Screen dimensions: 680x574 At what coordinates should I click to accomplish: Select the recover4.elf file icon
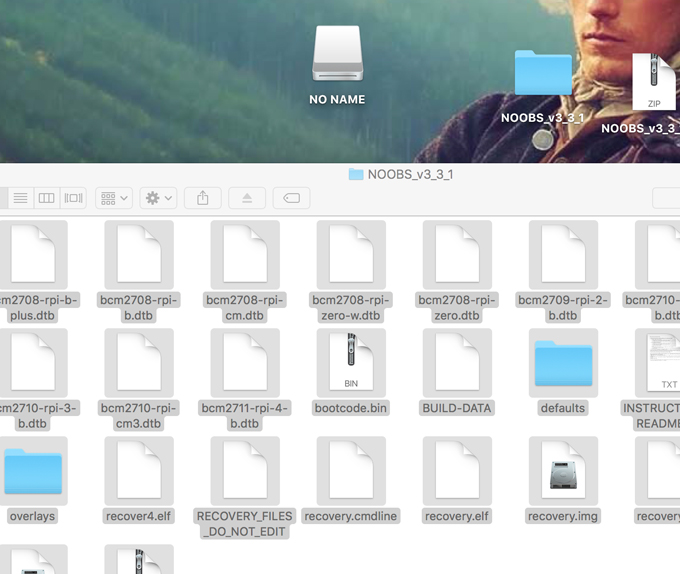(139, 470)
